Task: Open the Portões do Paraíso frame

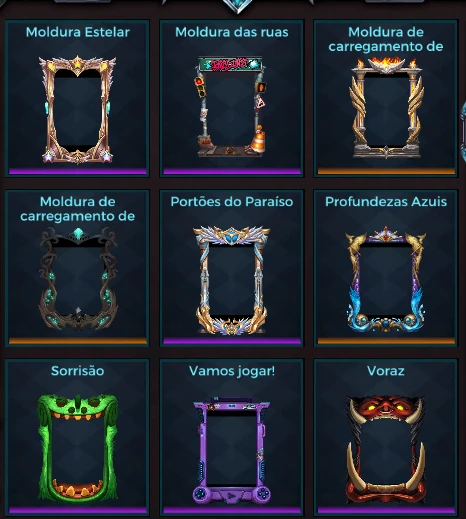Action: pos(232,268)
